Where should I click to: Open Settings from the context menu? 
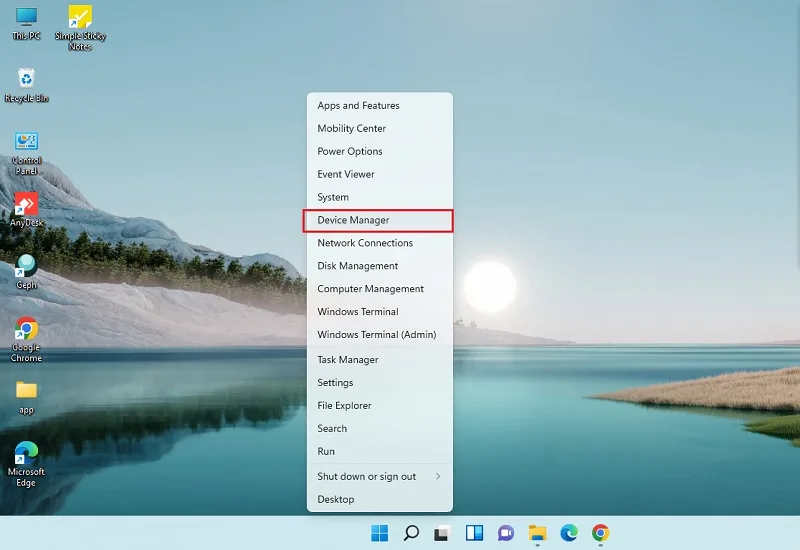pyautogui.click(x=380, y=383)
